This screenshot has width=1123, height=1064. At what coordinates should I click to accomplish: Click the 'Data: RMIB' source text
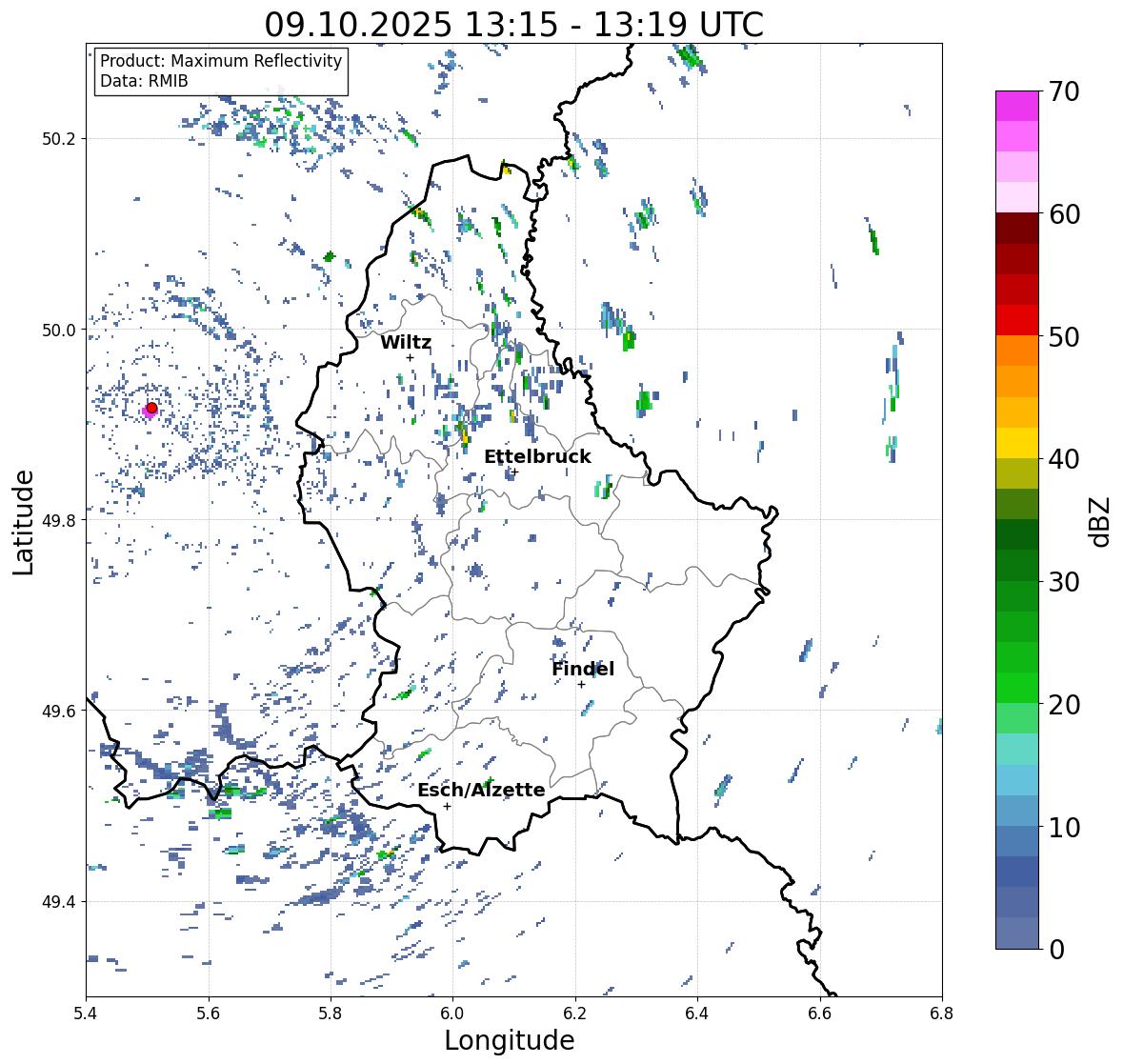[144, 81]
